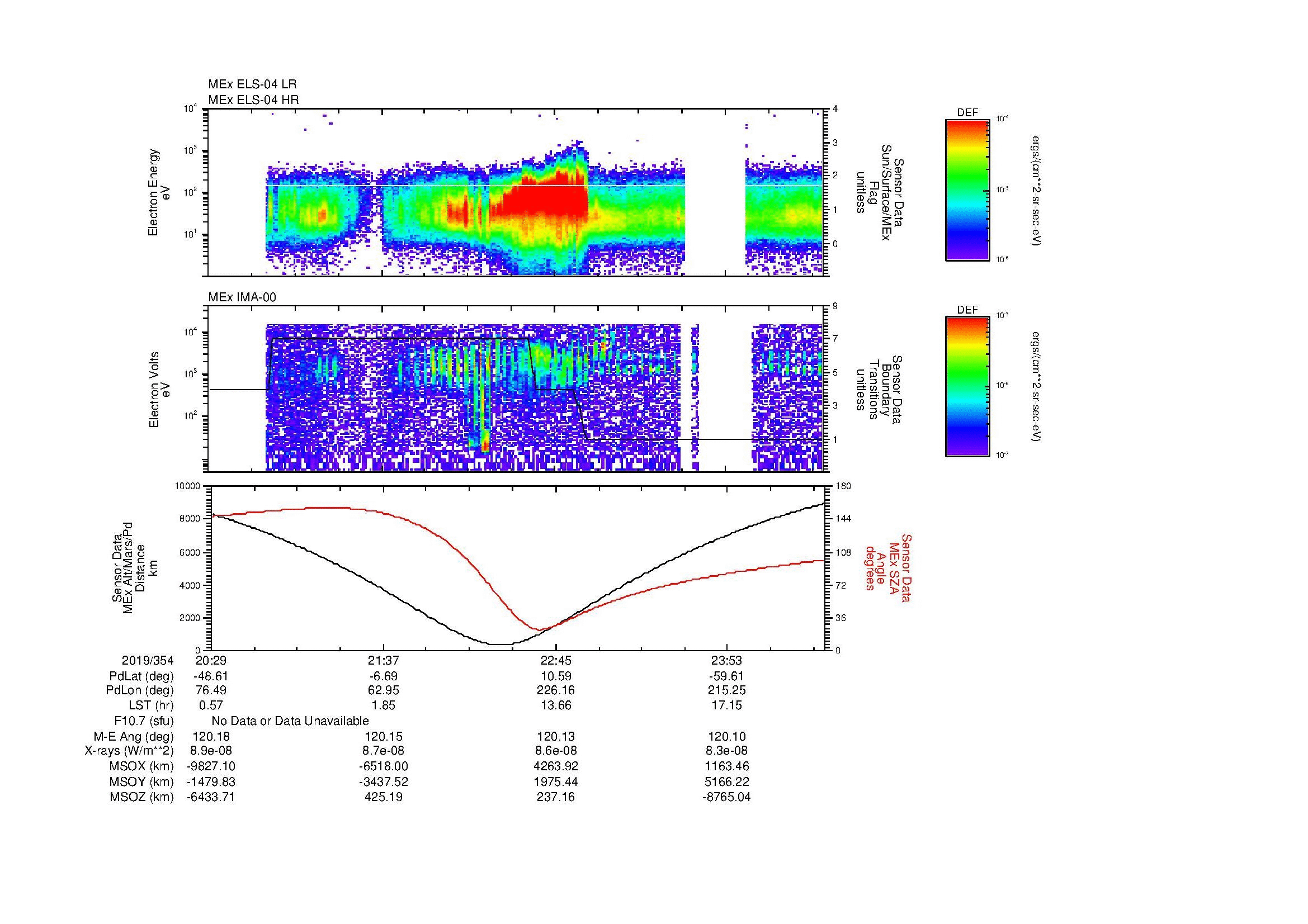
Task: Click the MSOZ value 425.19
Action: coord(384,797)
